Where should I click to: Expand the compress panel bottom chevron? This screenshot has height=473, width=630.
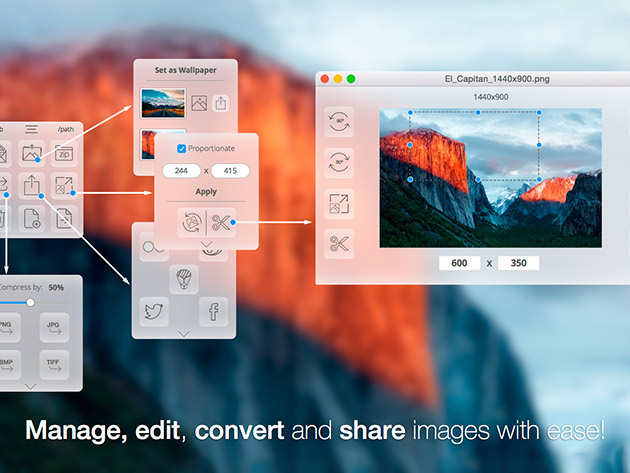point(31,386)
